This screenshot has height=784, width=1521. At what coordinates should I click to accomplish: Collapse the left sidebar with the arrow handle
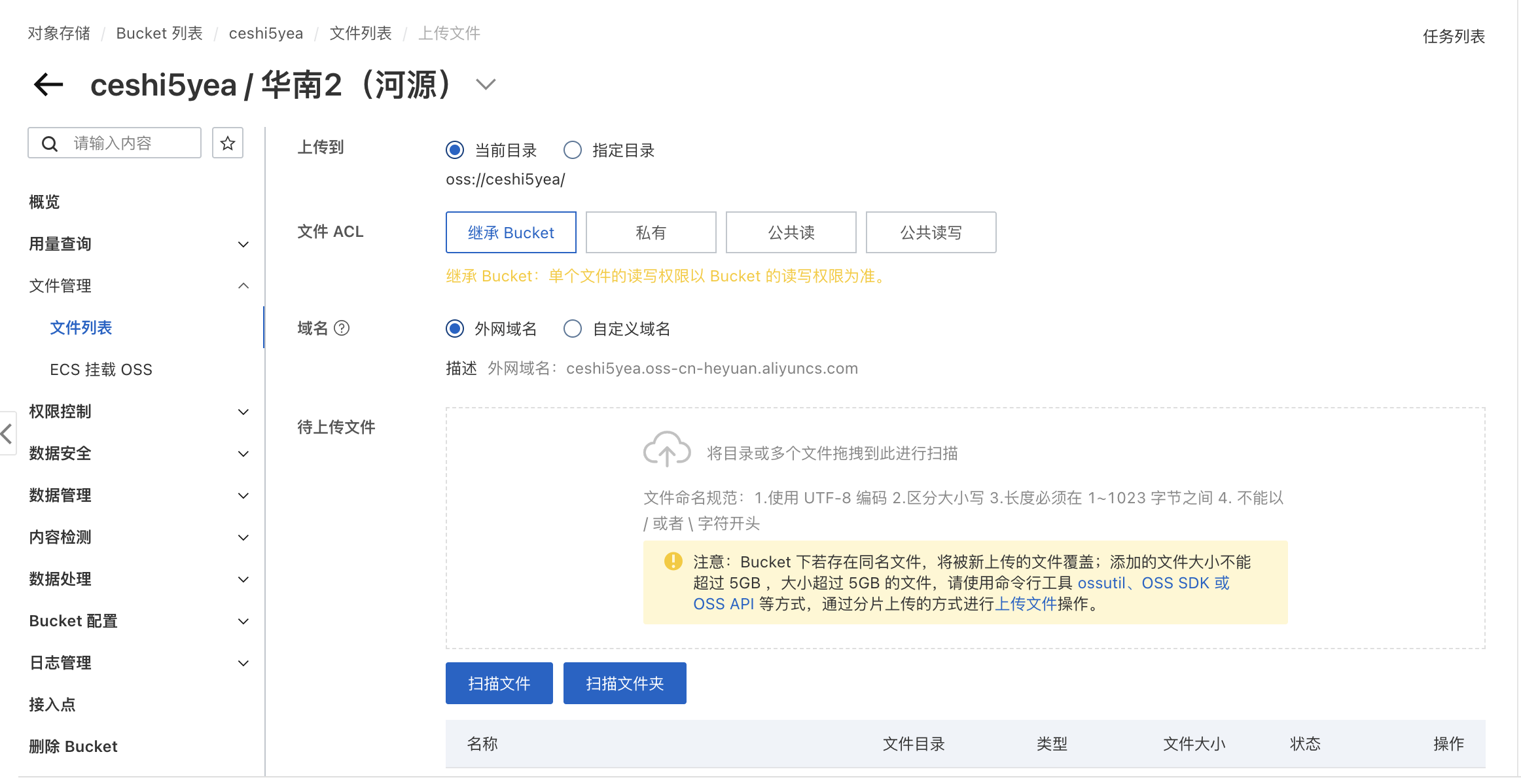point(7,433)
